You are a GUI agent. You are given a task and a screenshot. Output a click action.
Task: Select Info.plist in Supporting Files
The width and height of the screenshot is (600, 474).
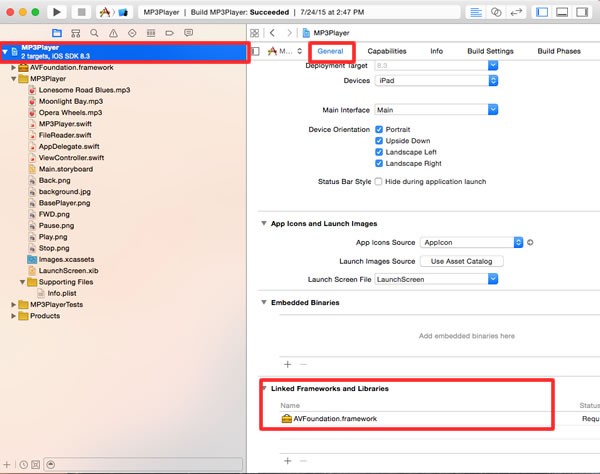(x=62, y=293)
